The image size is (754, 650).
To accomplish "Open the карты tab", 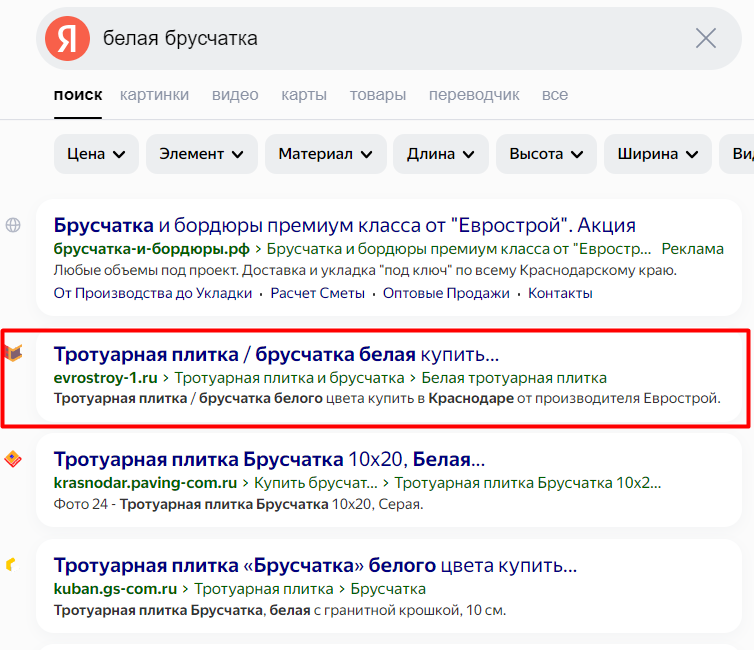I will pos(304,95).
